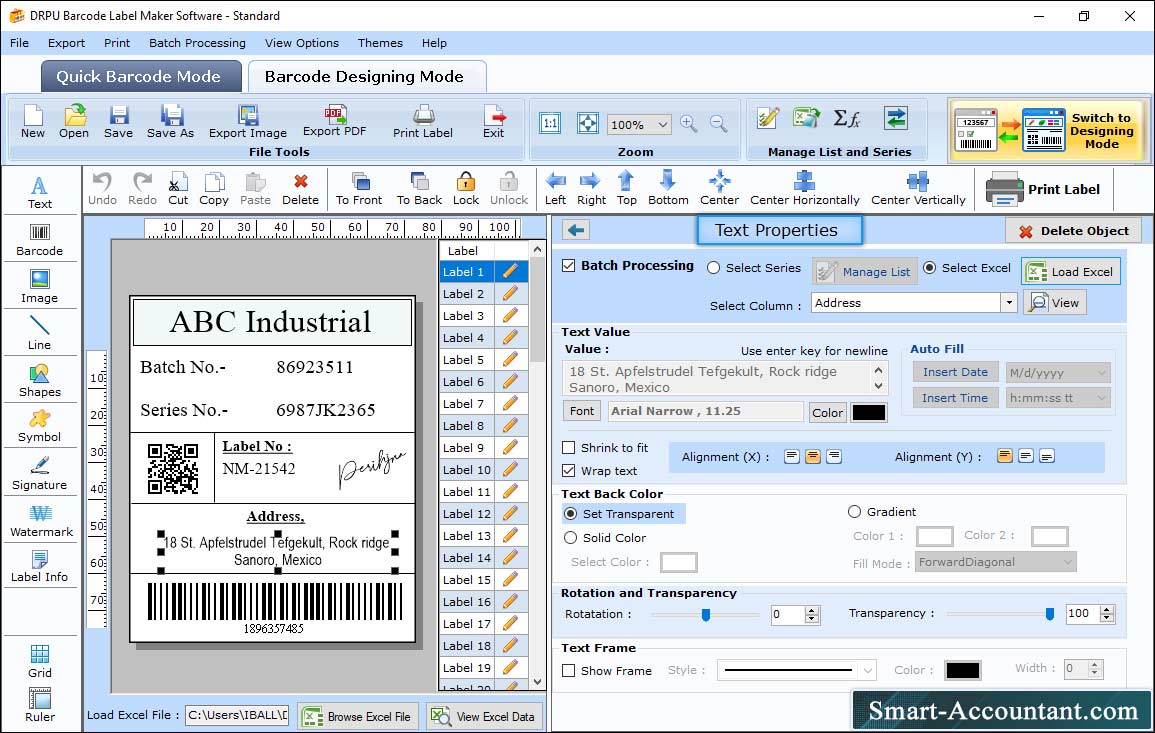Align object Center Vertically
This screenshot has height=733, width=1155.
point(918,189)
